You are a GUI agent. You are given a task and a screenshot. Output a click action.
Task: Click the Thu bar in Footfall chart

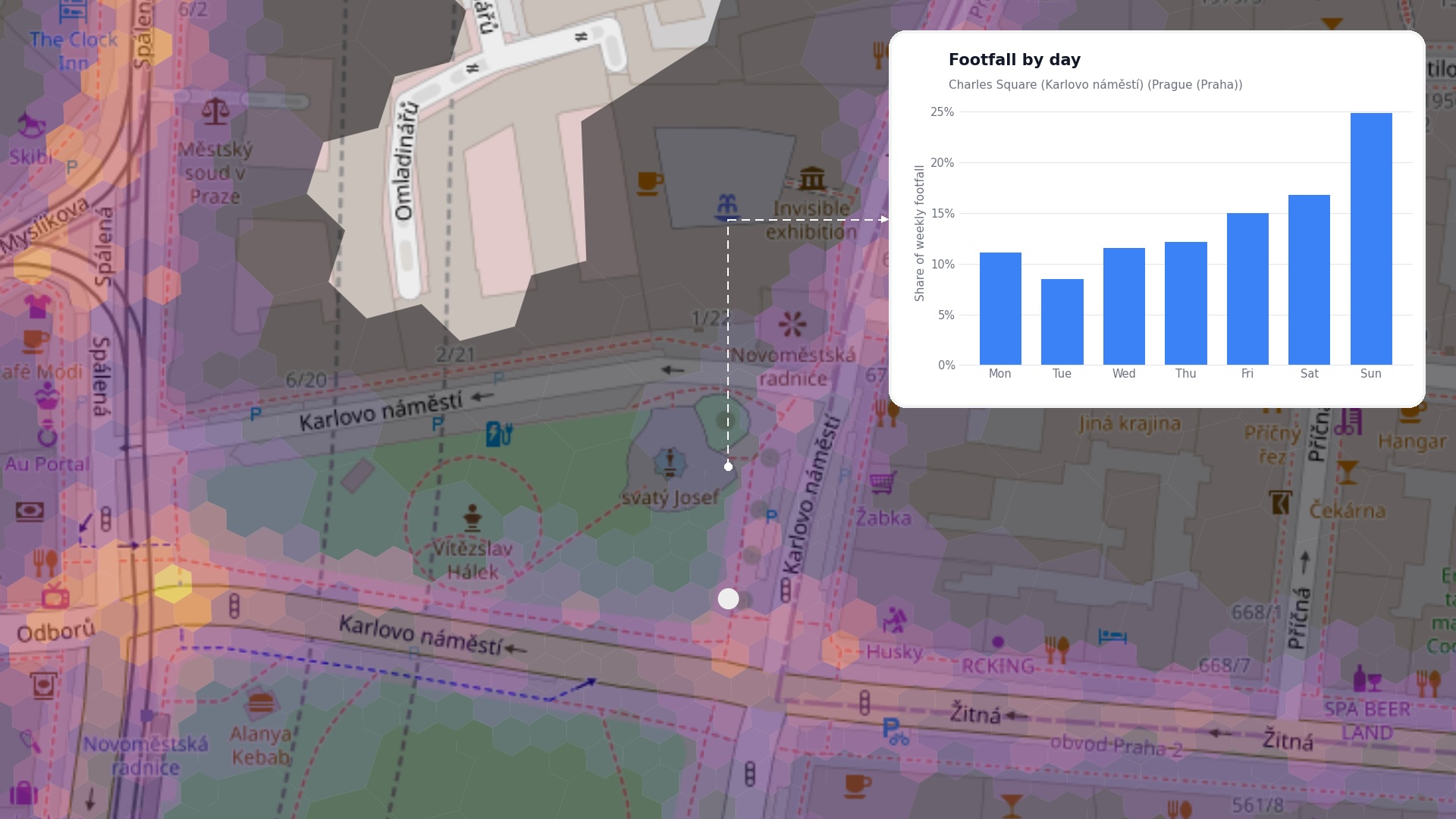click(x=1186, y=303)
